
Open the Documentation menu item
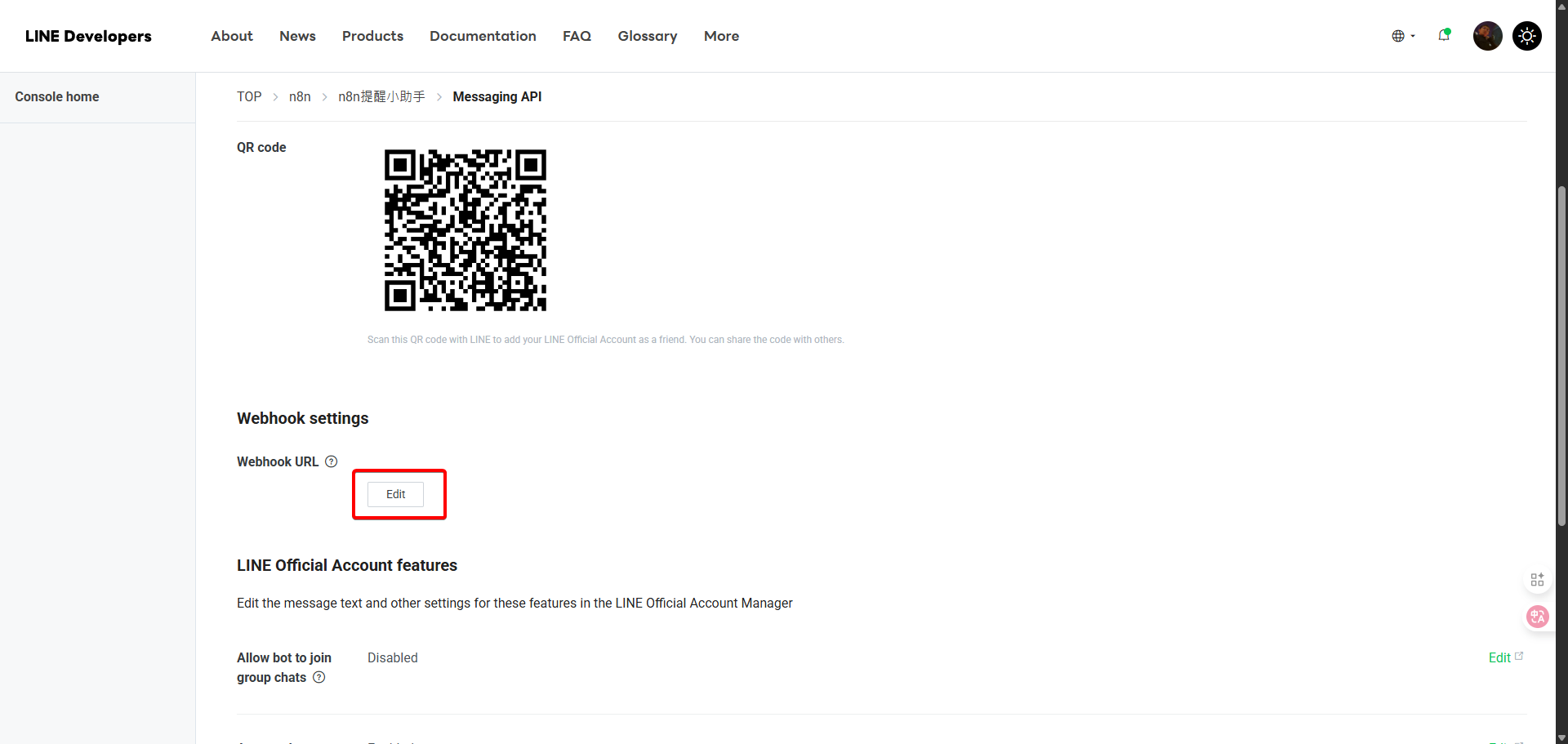coord(483,36)
